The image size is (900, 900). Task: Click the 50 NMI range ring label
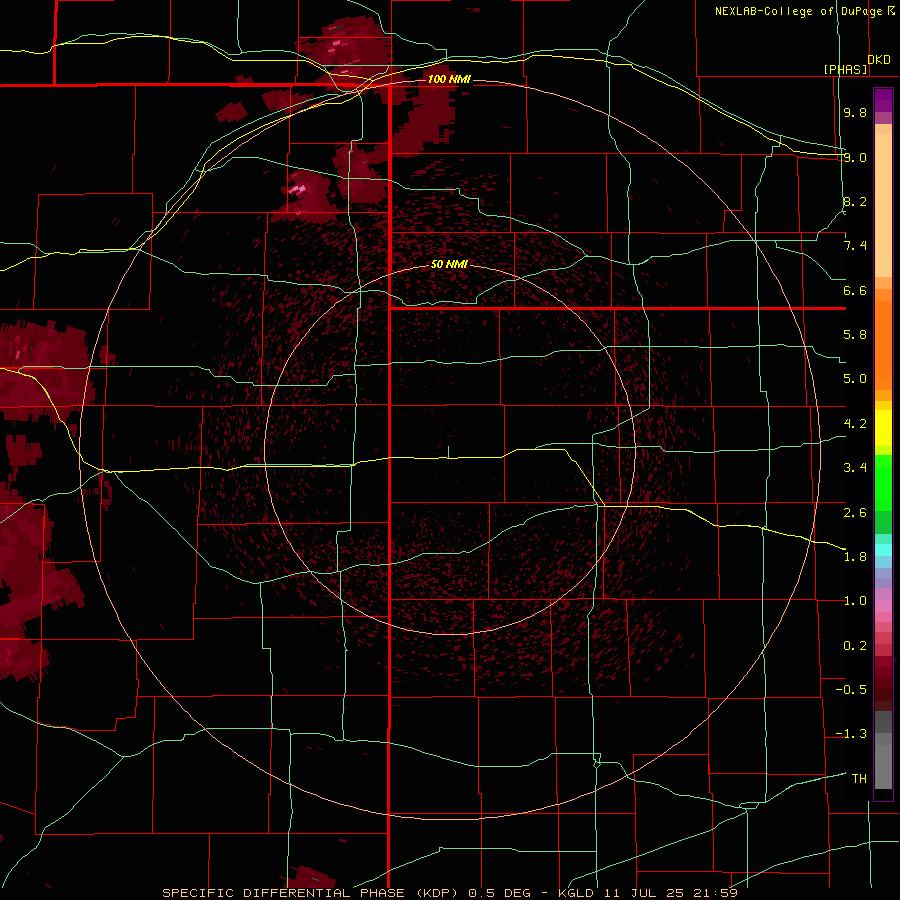(449, 264)
